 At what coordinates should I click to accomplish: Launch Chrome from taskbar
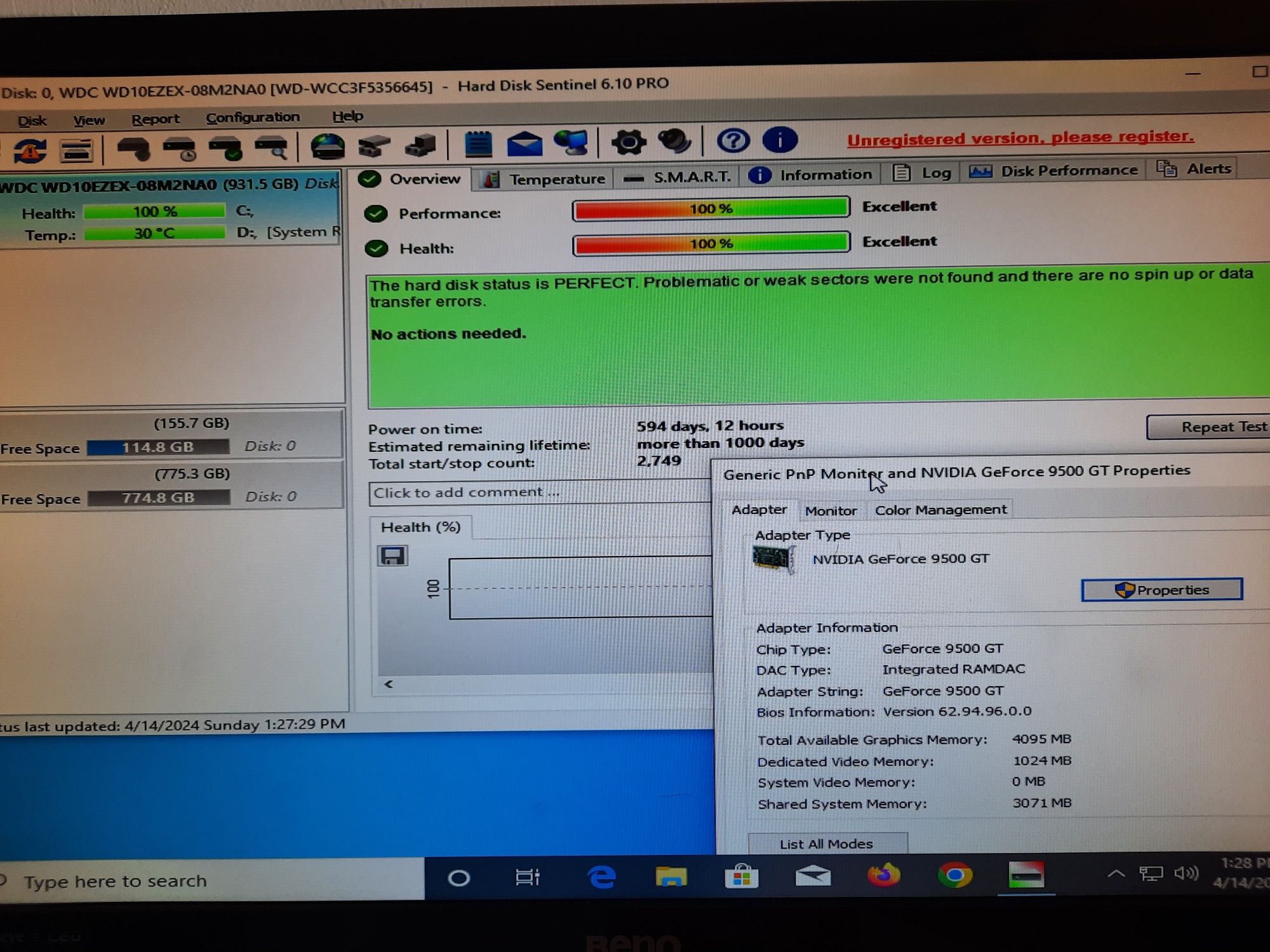click(954, 875)
